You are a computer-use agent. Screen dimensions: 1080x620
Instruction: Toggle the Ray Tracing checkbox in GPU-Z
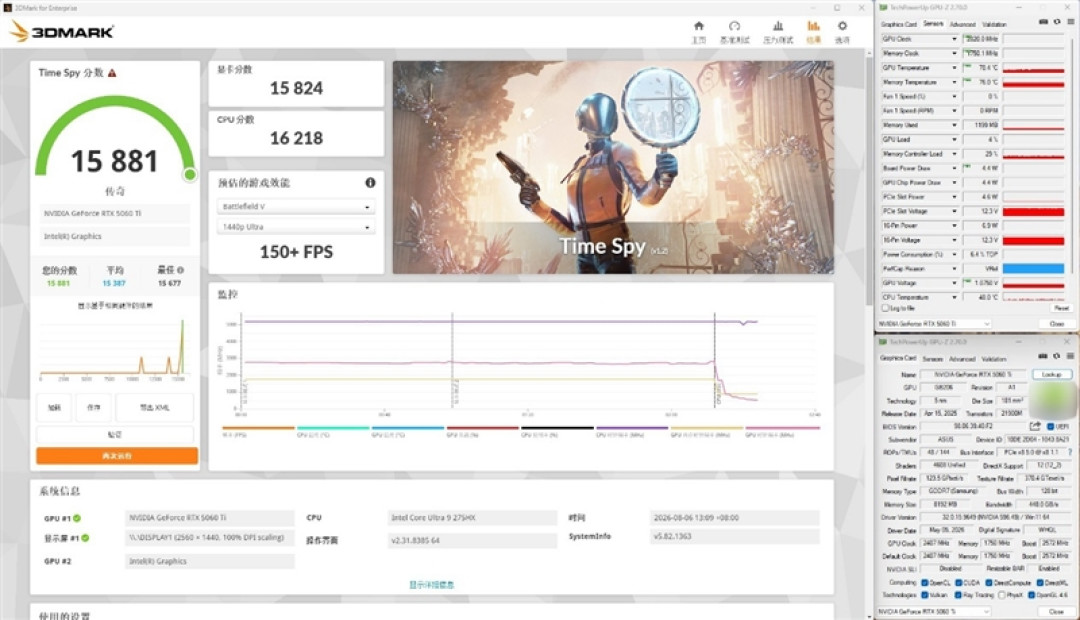tap(958, 595)
